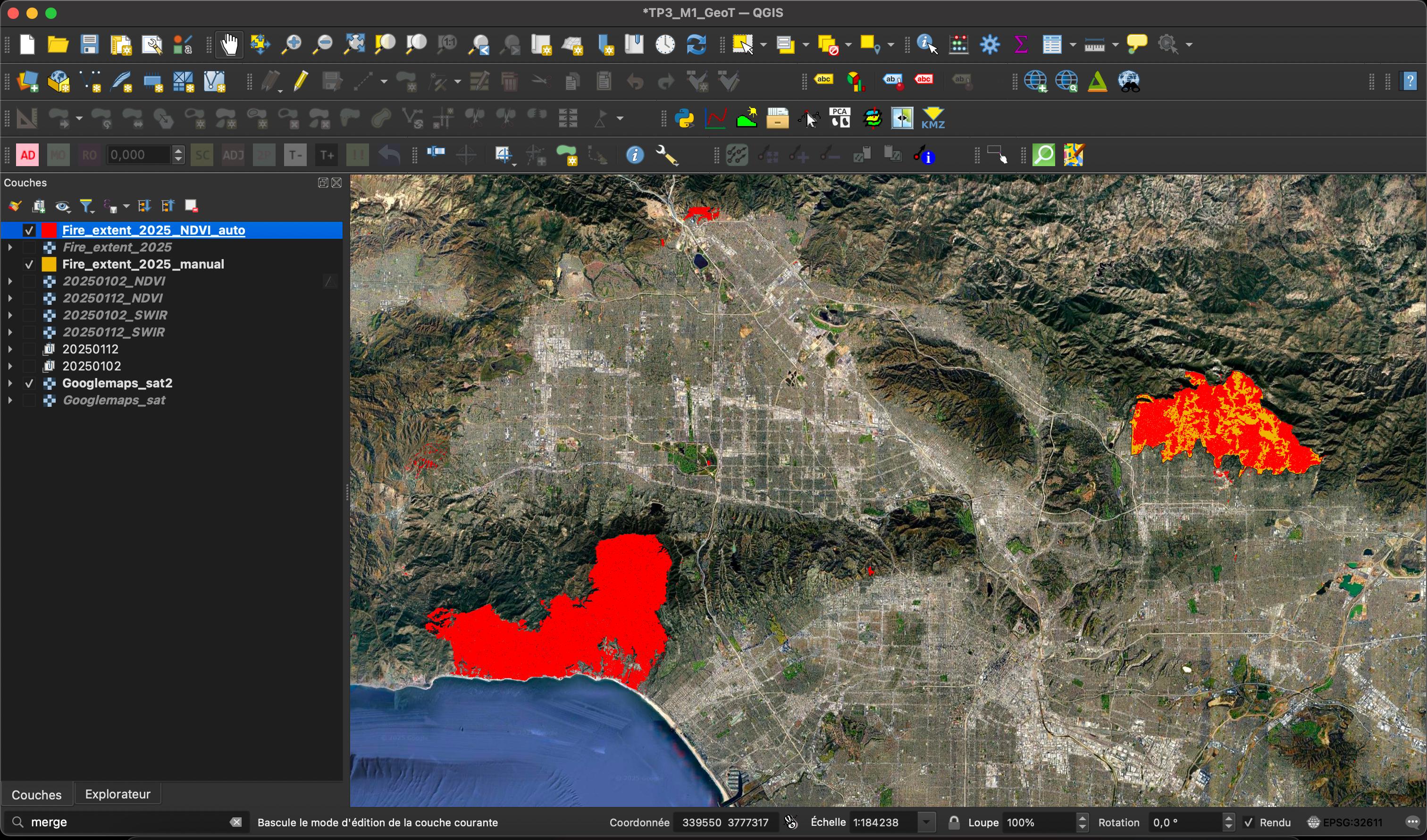Click the KMZ export plugin icon

coord(933,119)
